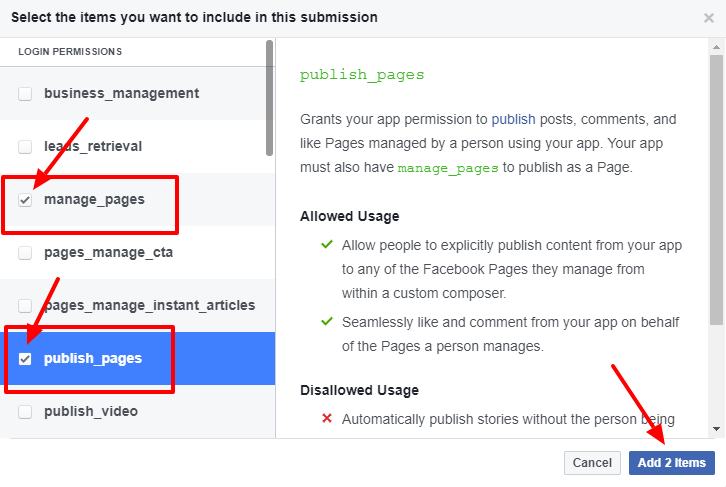
Task: Select the business_management list item
Action: tap(121, 94)
